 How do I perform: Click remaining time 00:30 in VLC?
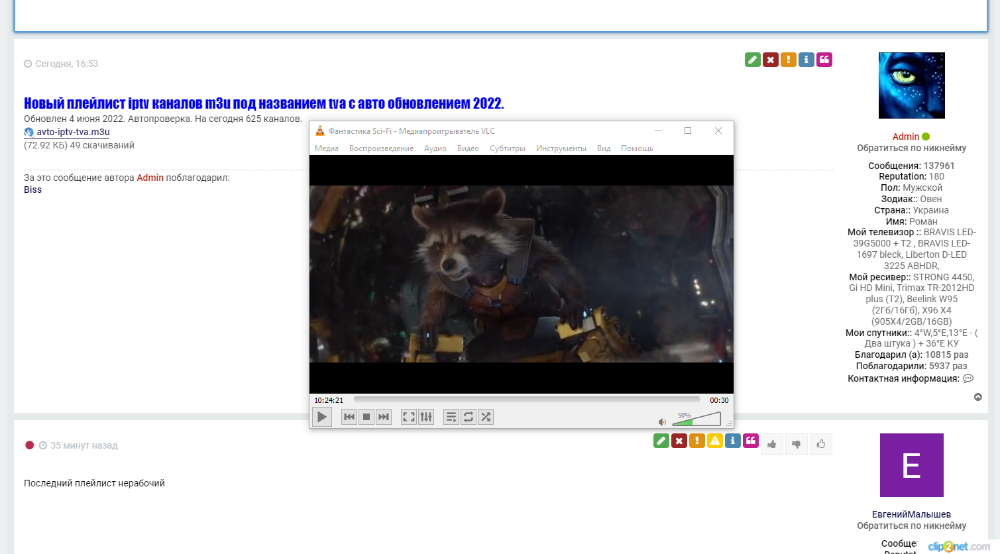click(x=719, y=400)
